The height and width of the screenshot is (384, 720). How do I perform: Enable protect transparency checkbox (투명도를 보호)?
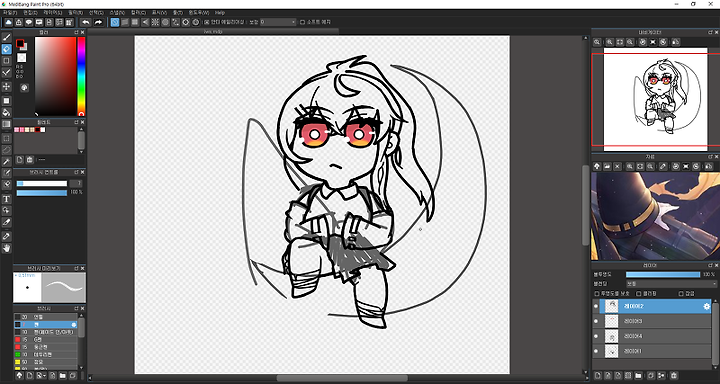[x=597, y=294]
